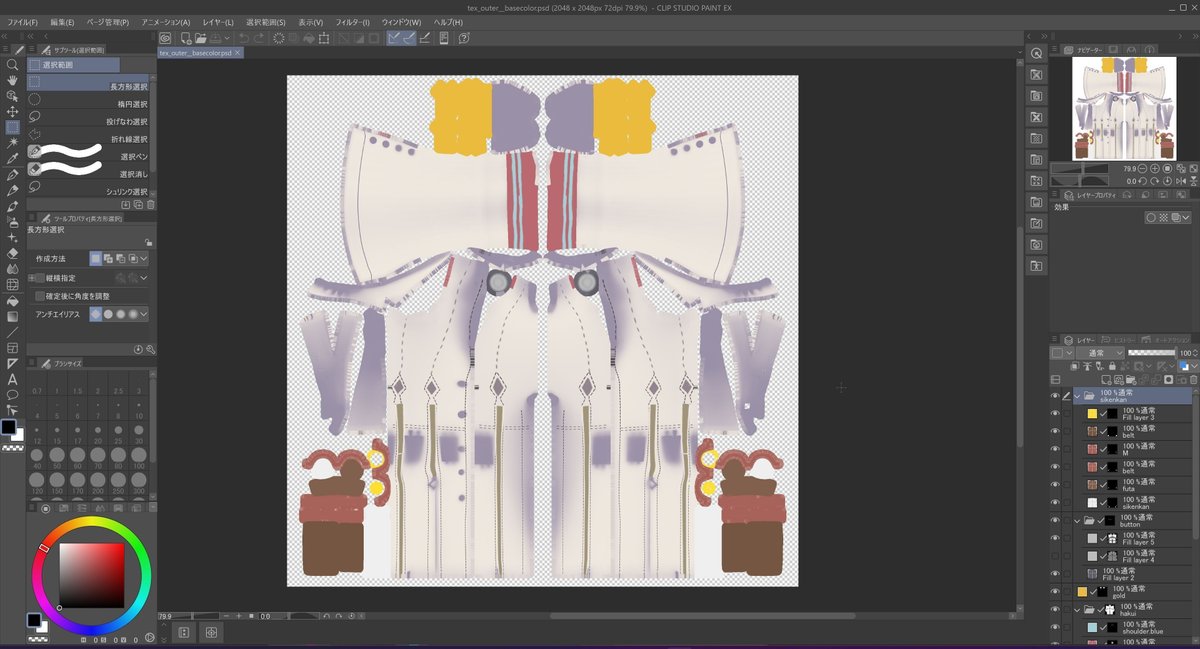Hide the futa layer via its eye icon
The image size is (1200, 649).
point(1054,485)
